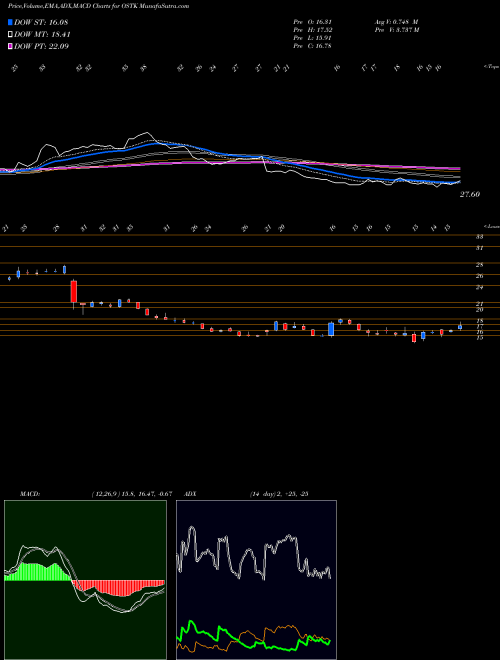
Task: Select the 'DOW ST: 16.08' legend text
Action: [x=41, y=22]
